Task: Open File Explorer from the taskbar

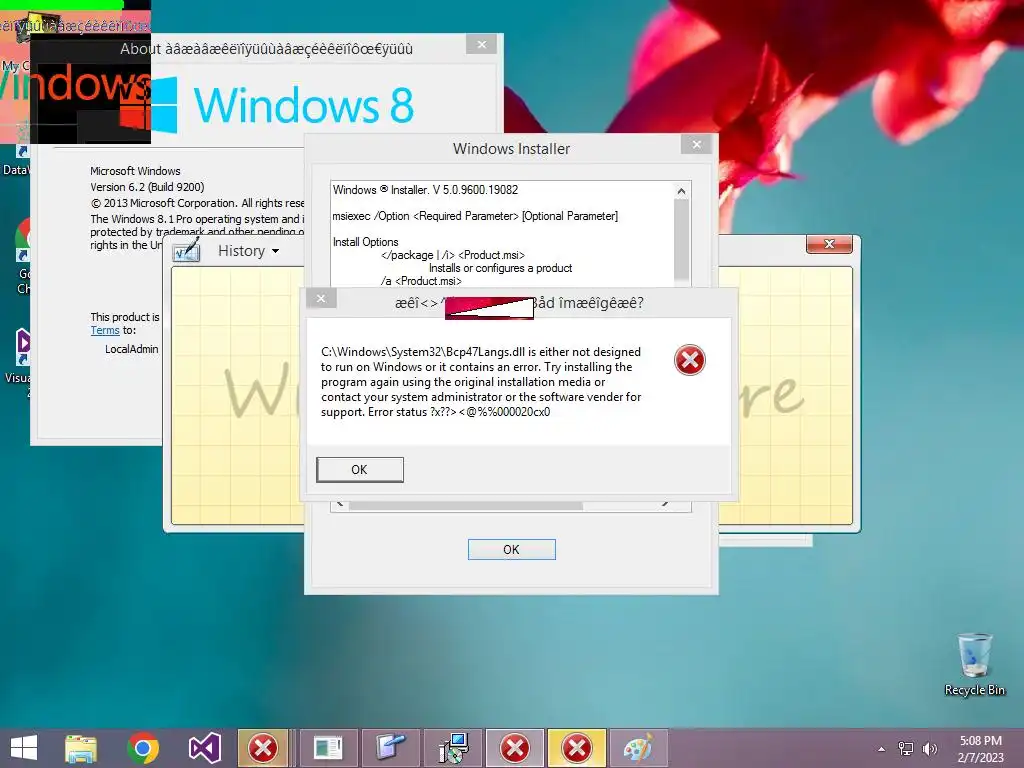Action: 81,748
